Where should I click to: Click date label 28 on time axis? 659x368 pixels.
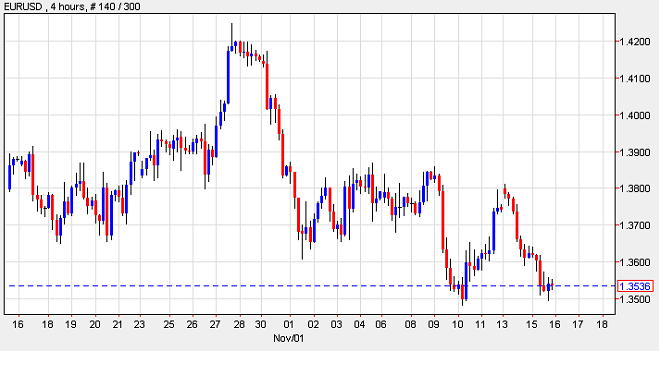[239, 324]
